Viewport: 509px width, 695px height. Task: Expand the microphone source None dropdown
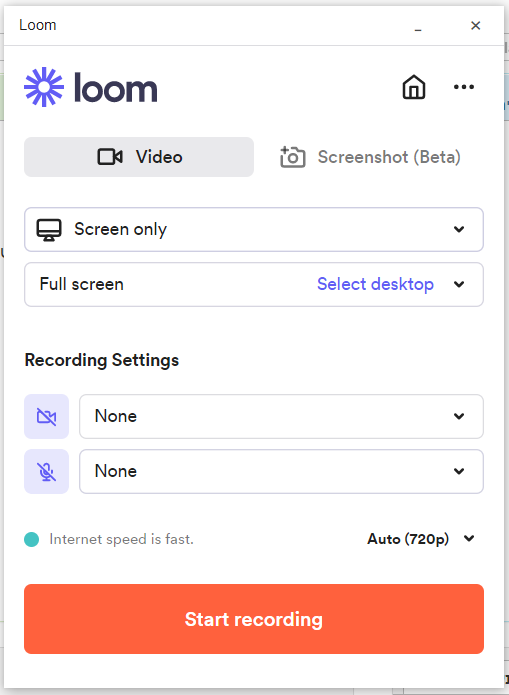pos(281,472)
